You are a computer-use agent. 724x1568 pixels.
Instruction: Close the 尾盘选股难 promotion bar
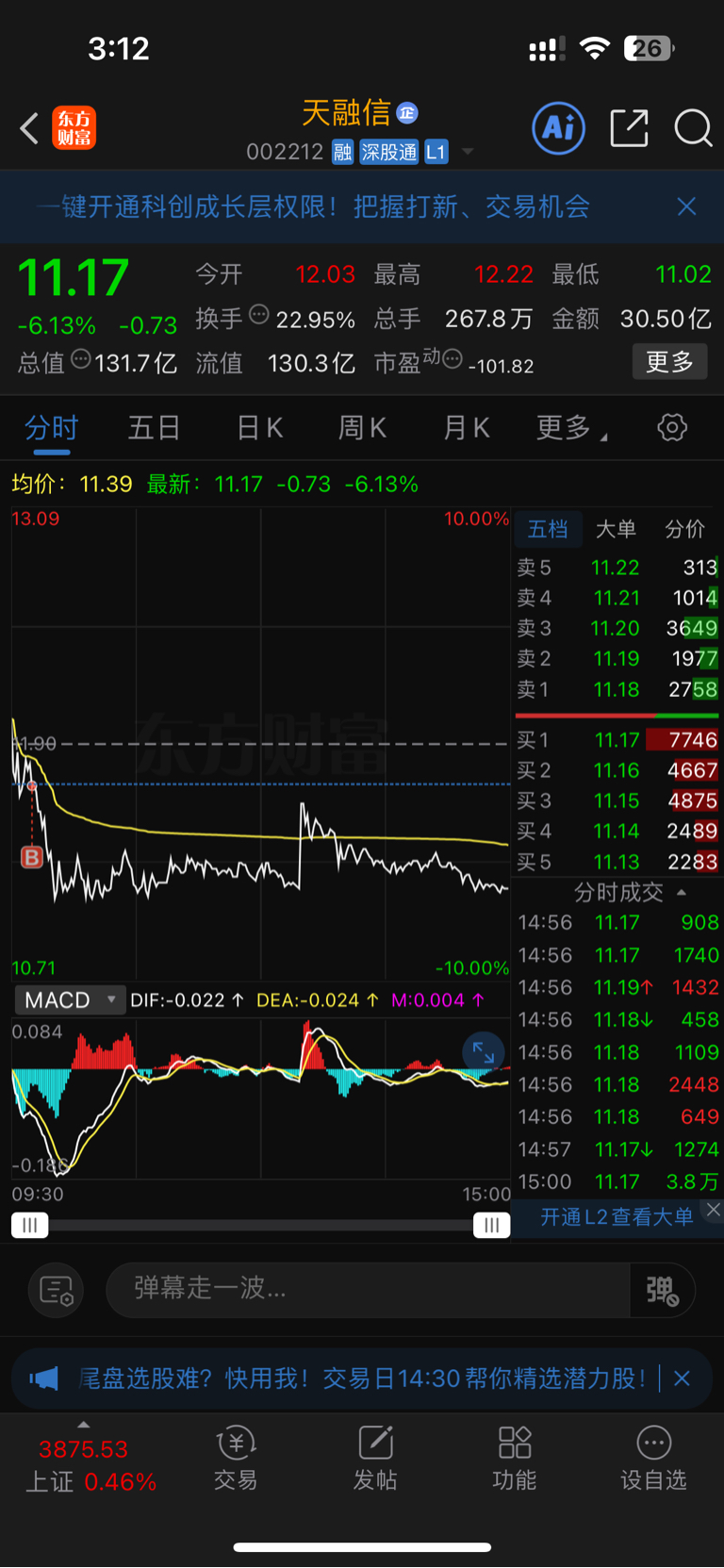[682, 1378]
